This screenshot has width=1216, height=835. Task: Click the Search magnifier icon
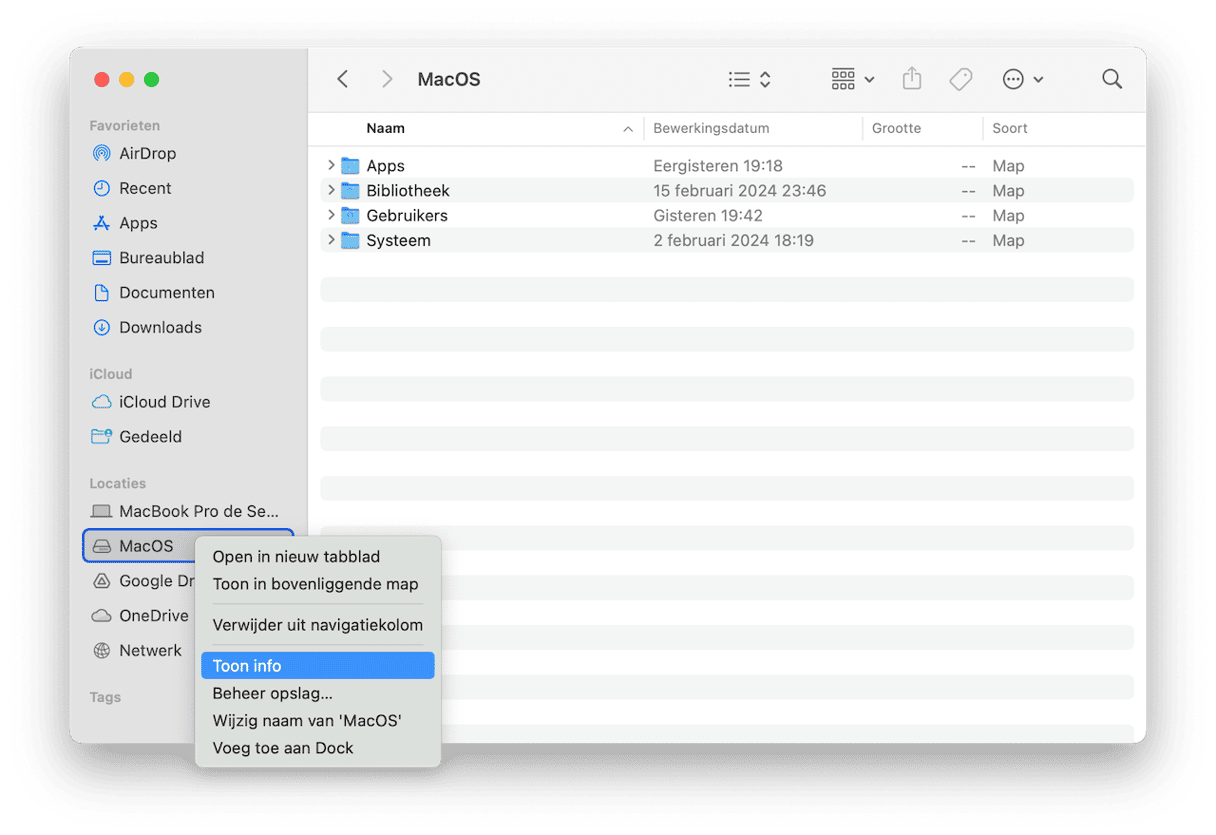click(x=1112, y=79)
